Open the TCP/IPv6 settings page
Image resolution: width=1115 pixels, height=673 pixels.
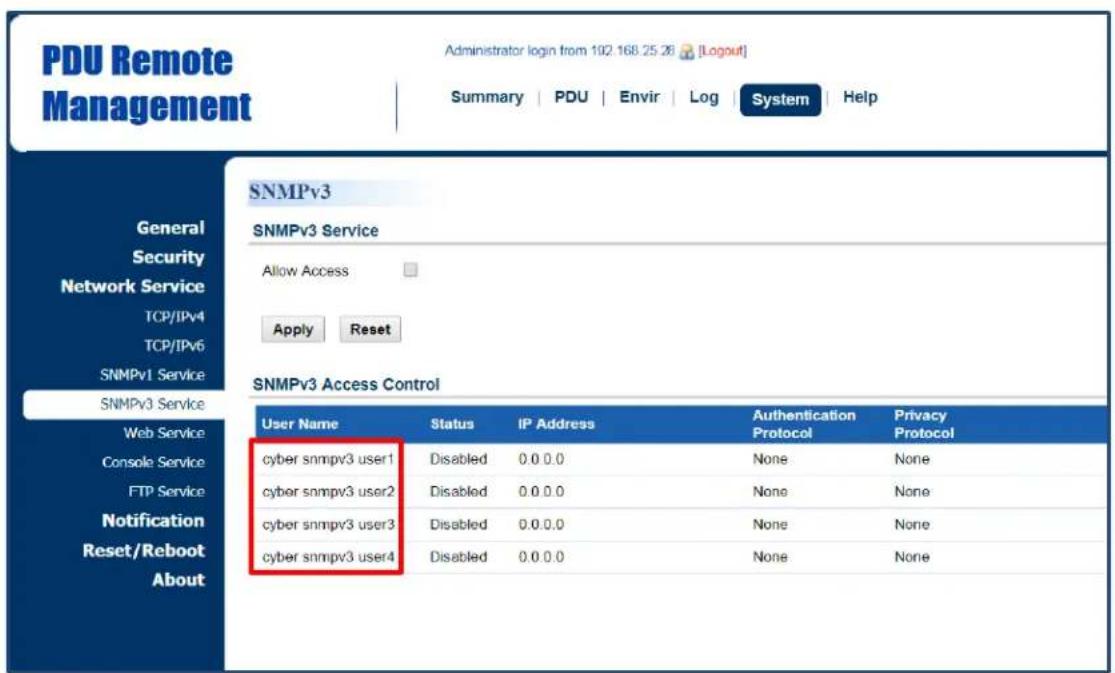[x=174, y=346]
